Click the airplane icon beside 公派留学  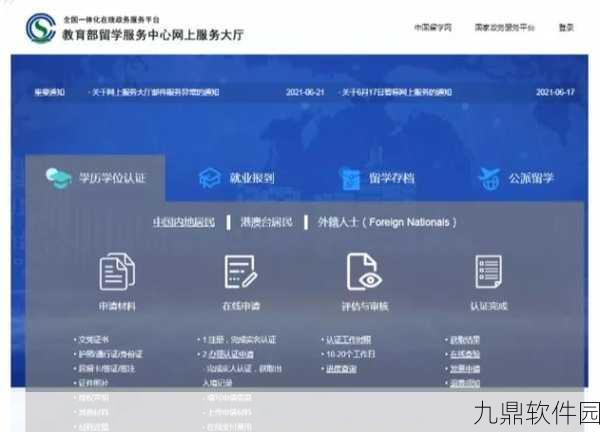tap(489, 179)
